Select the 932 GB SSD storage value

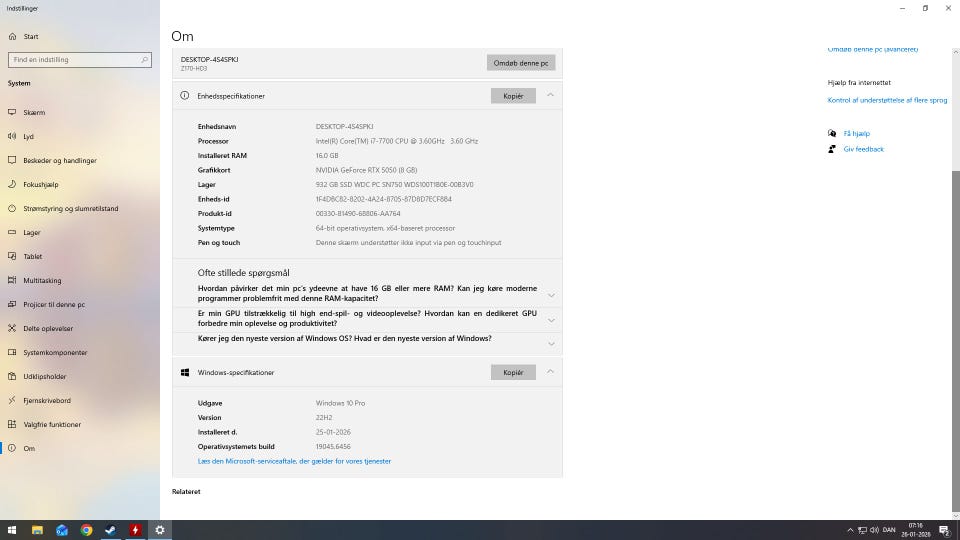(394, 185)
